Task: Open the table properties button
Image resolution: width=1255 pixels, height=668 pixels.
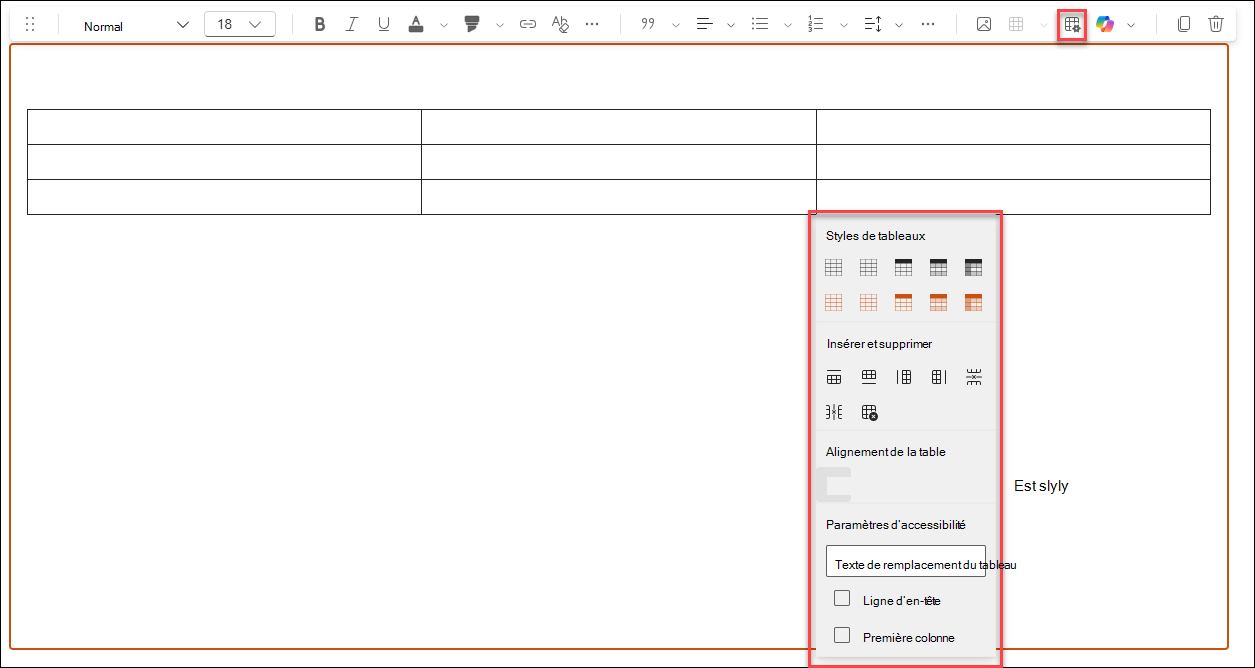Action: point(1072,25)
